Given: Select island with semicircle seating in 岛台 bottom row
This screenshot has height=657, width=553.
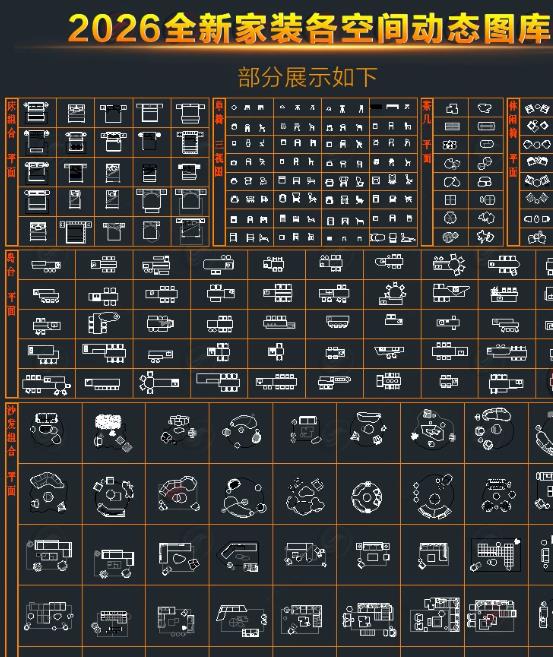Looking at the screenshot, I should pos(159,383).
